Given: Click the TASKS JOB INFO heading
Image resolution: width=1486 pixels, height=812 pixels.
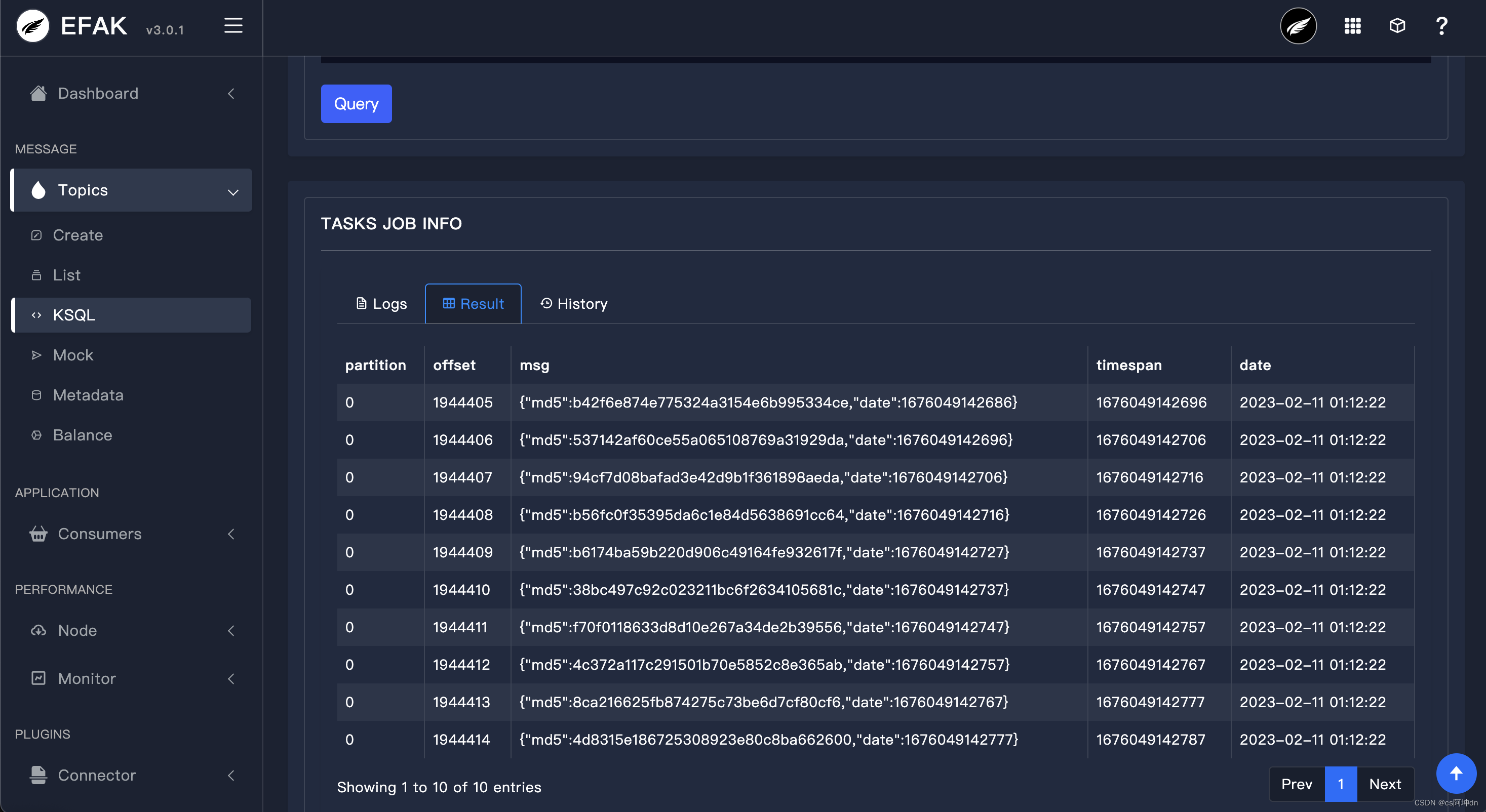Looking at the screenshot, I should tap(391, 224).
